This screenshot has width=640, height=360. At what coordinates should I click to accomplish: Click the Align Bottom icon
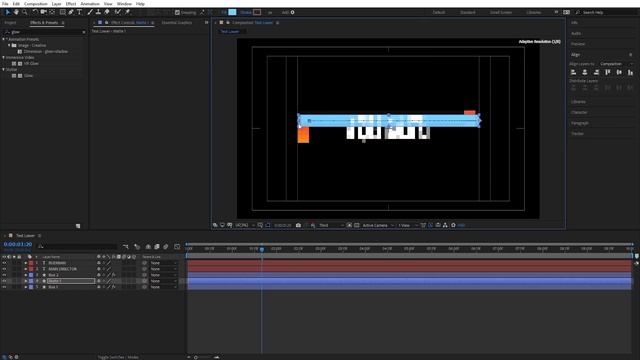coord(631,72)
